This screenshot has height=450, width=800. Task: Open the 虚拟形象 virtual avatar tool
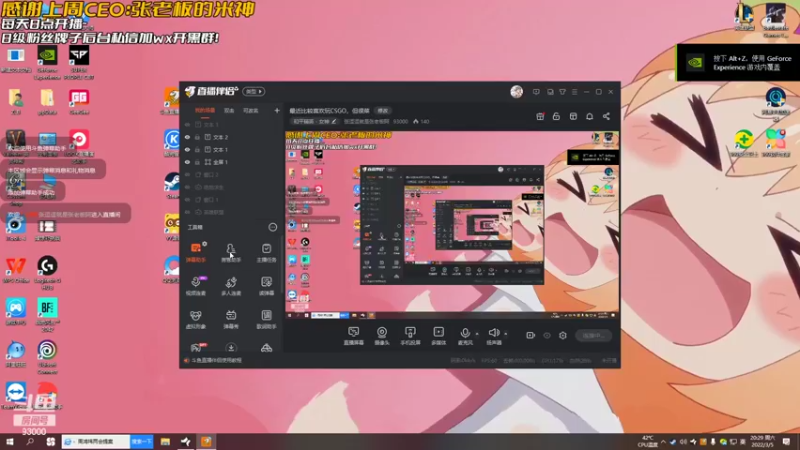click(x=196, y=319)
